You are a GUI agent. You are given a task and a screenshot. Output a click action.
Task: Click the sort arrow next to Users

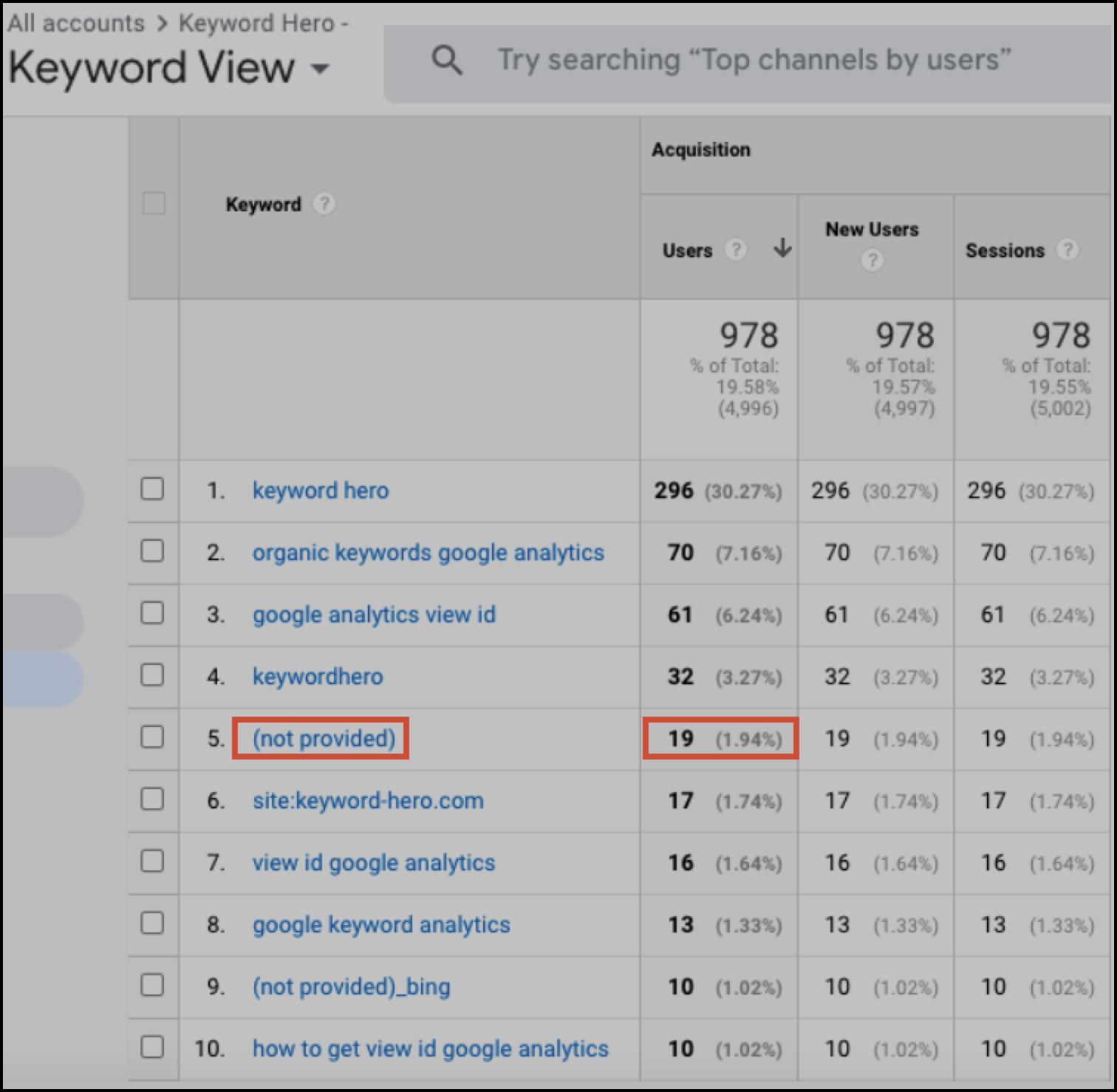(x=781, y=250)
